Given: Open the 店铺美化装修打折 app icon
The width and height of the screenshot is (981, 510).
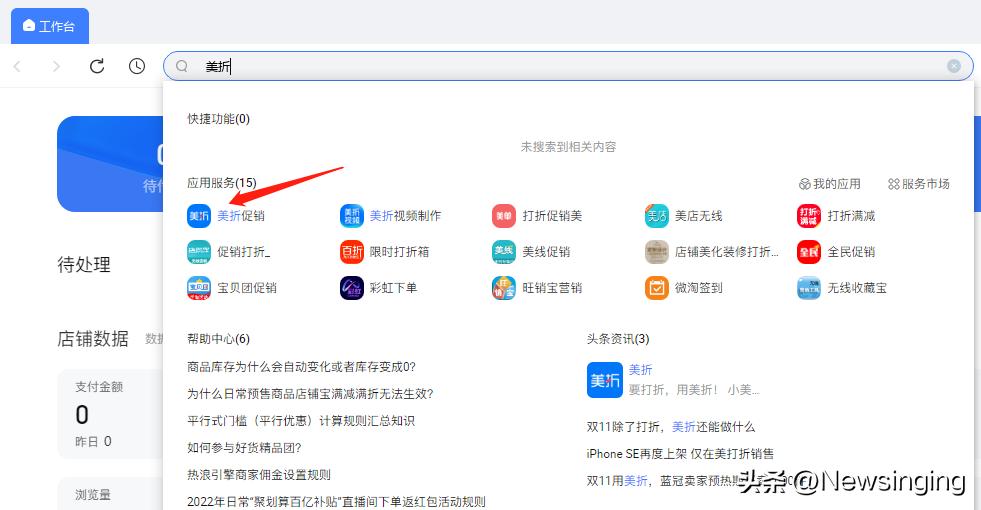Looking at the screenshot, I should pyautogui.click(x=656, y=252).
